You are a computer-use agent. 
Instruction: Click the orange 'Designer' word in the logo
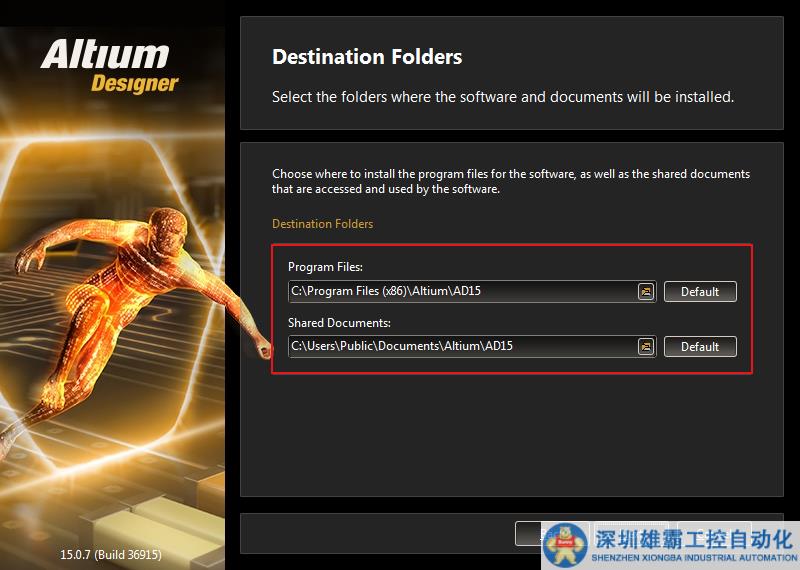pos(135,83)
